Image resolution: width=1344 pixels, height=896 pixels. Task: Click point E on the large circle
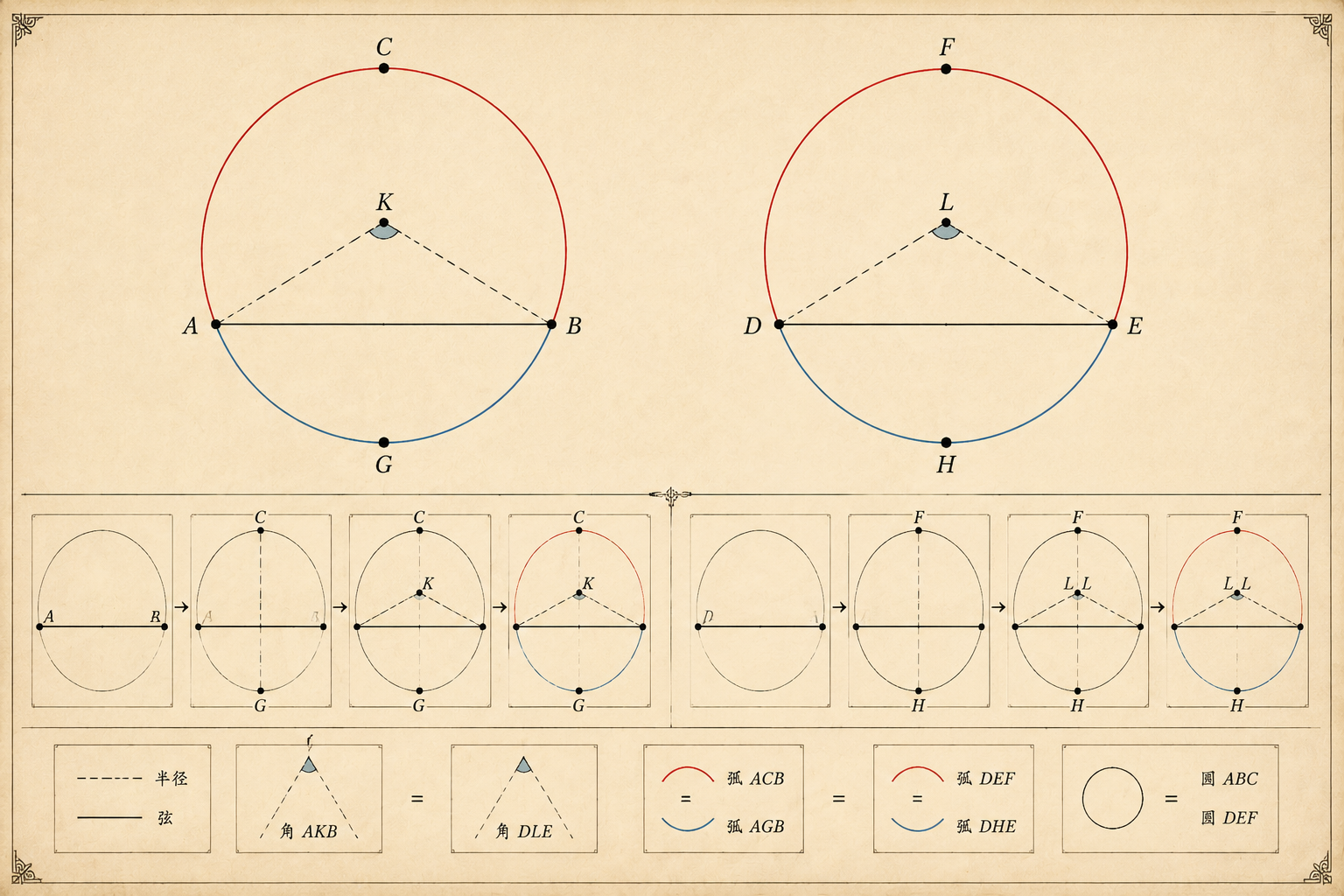click(1113, 325)
